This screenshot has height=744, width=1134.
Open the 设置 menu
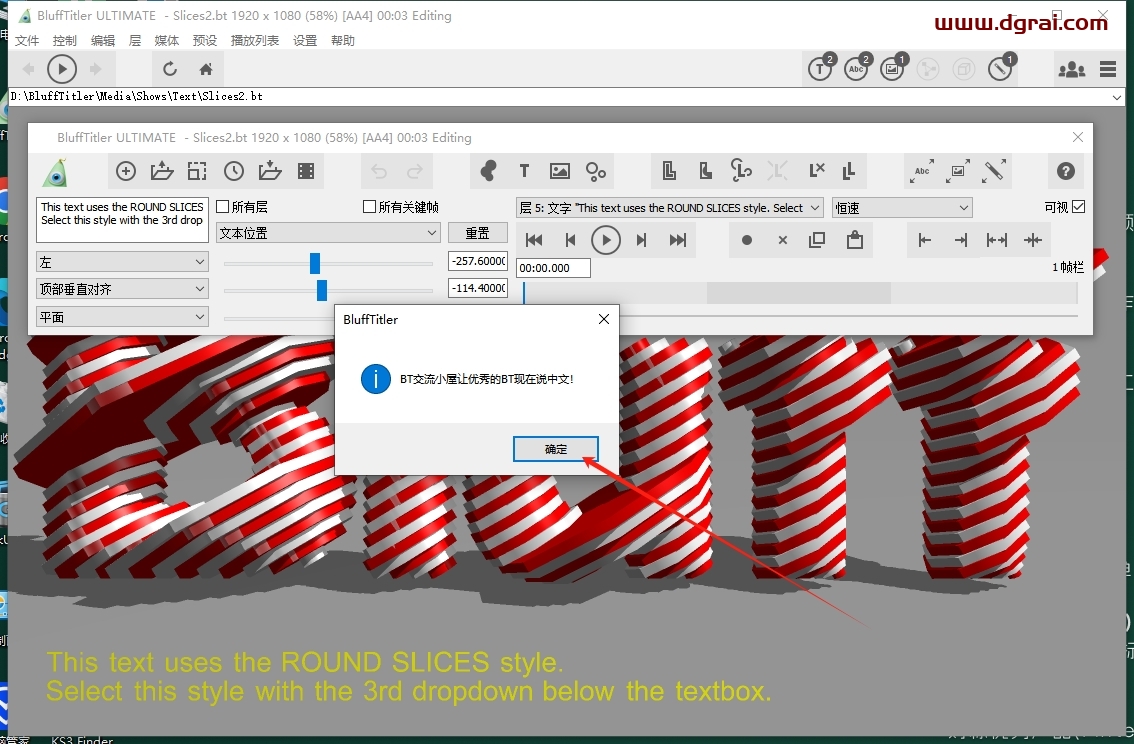(304, 40)
